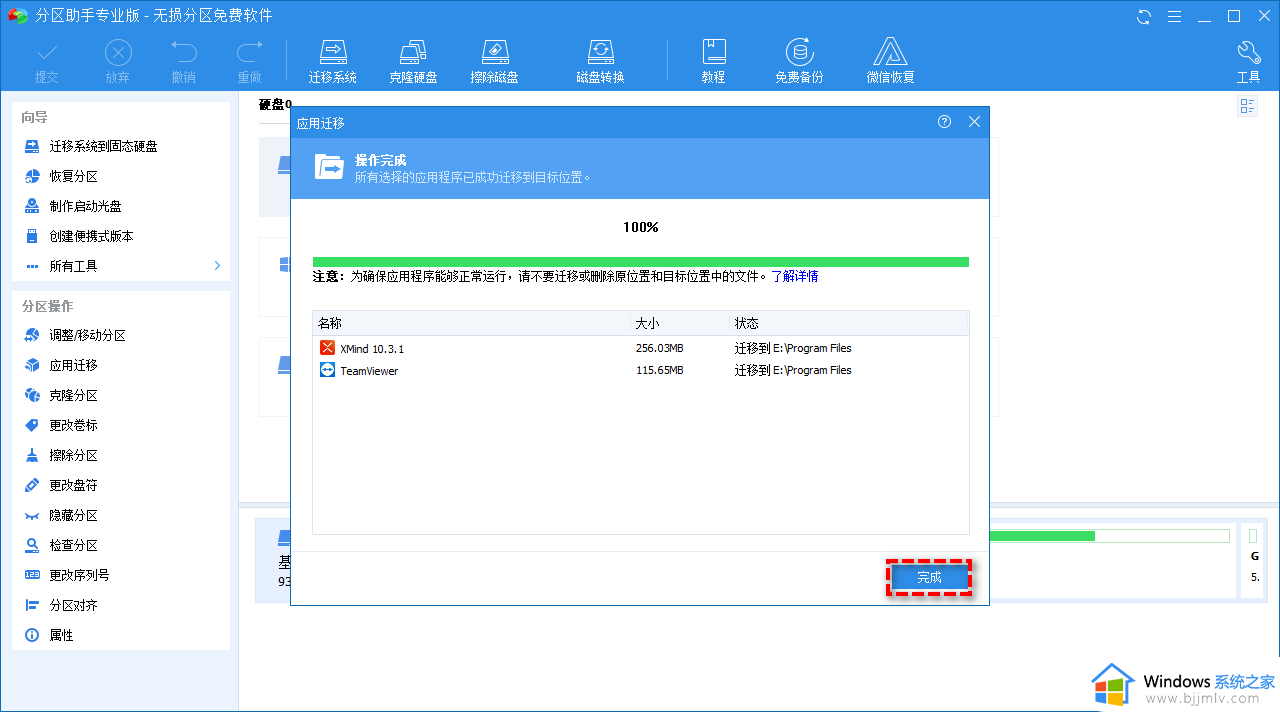
Task: Click the 撤销 (undo) toolbar icon
Action: pos(184,61)
